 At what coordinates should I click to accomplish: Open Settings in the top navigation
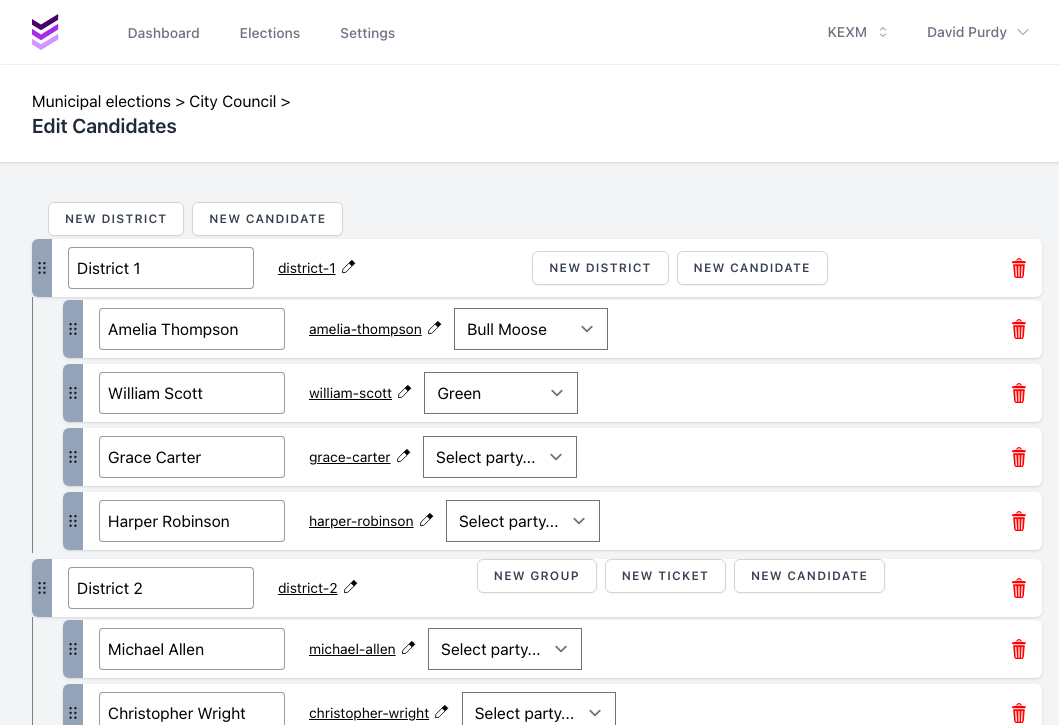[x=367, y=33]
